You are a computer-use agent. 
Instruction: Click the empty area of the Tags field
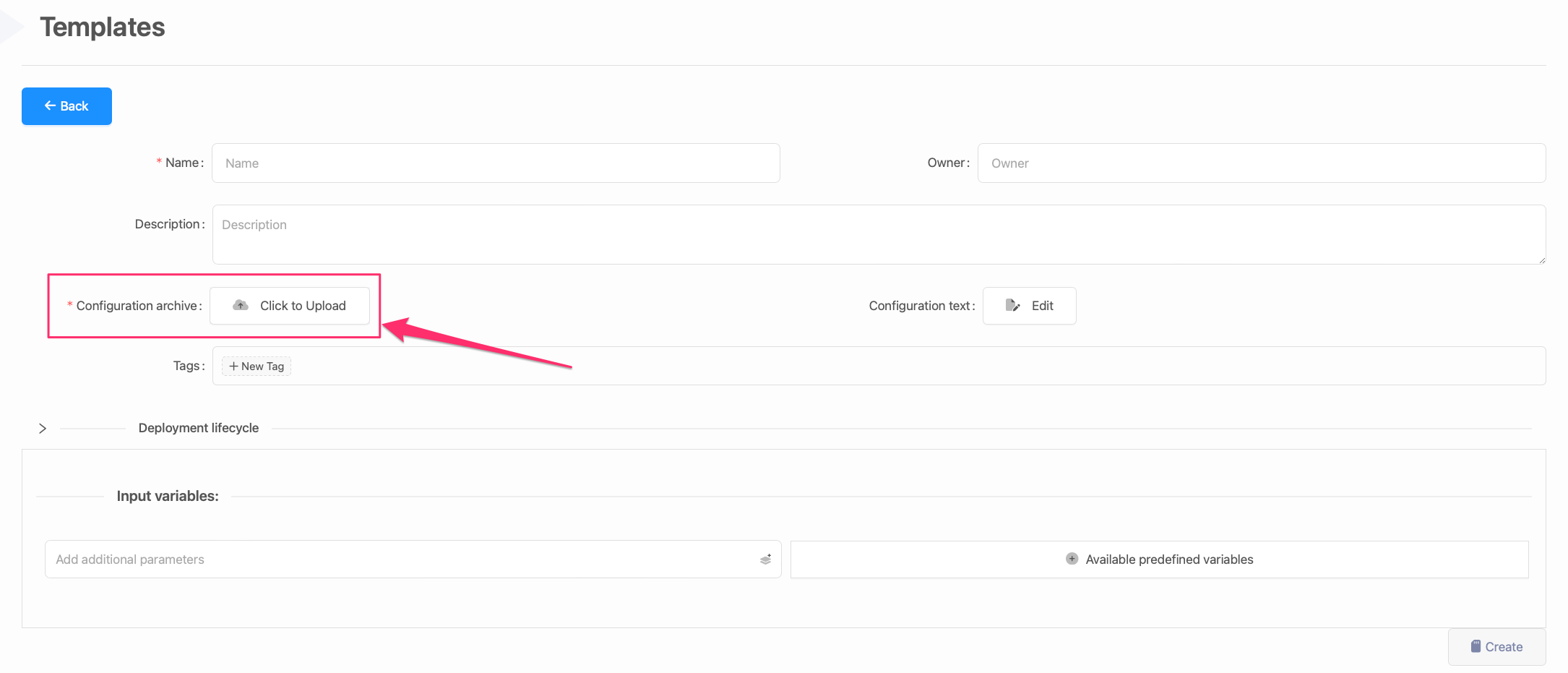[867, 366]
